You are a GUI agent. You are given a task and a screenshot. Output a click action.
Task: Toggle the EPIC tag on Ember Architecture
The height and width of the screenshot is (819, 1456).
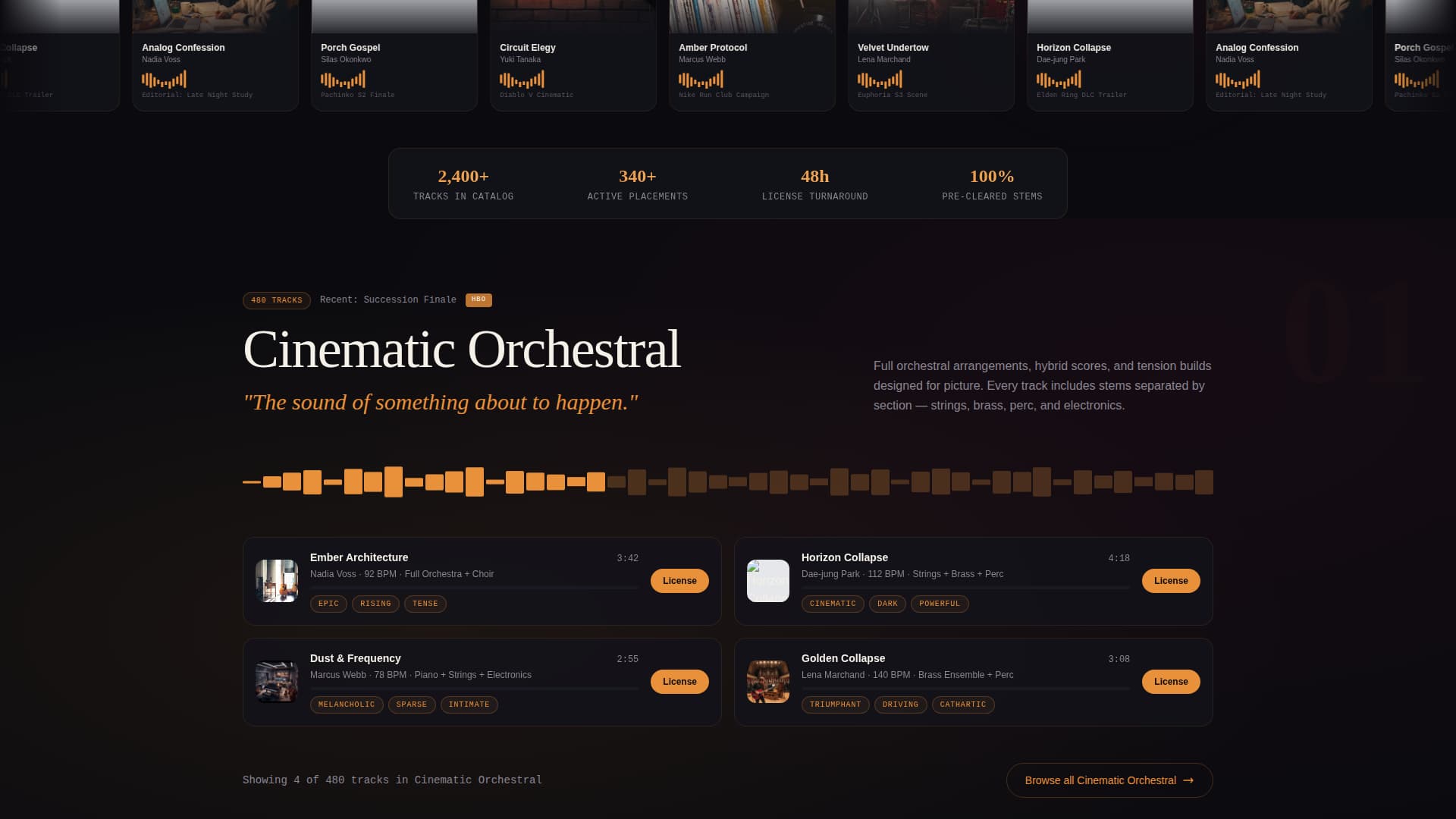click(328, 604)
